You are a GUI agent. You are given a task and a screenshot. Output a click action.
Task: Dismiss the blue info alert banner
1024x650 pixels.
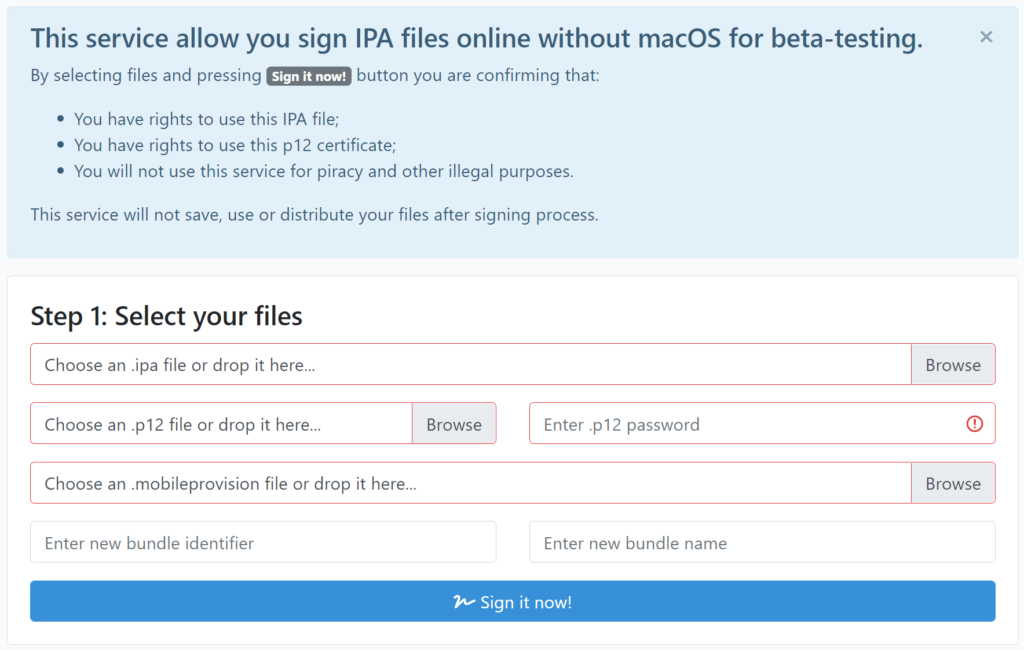[x=986, y=37]
